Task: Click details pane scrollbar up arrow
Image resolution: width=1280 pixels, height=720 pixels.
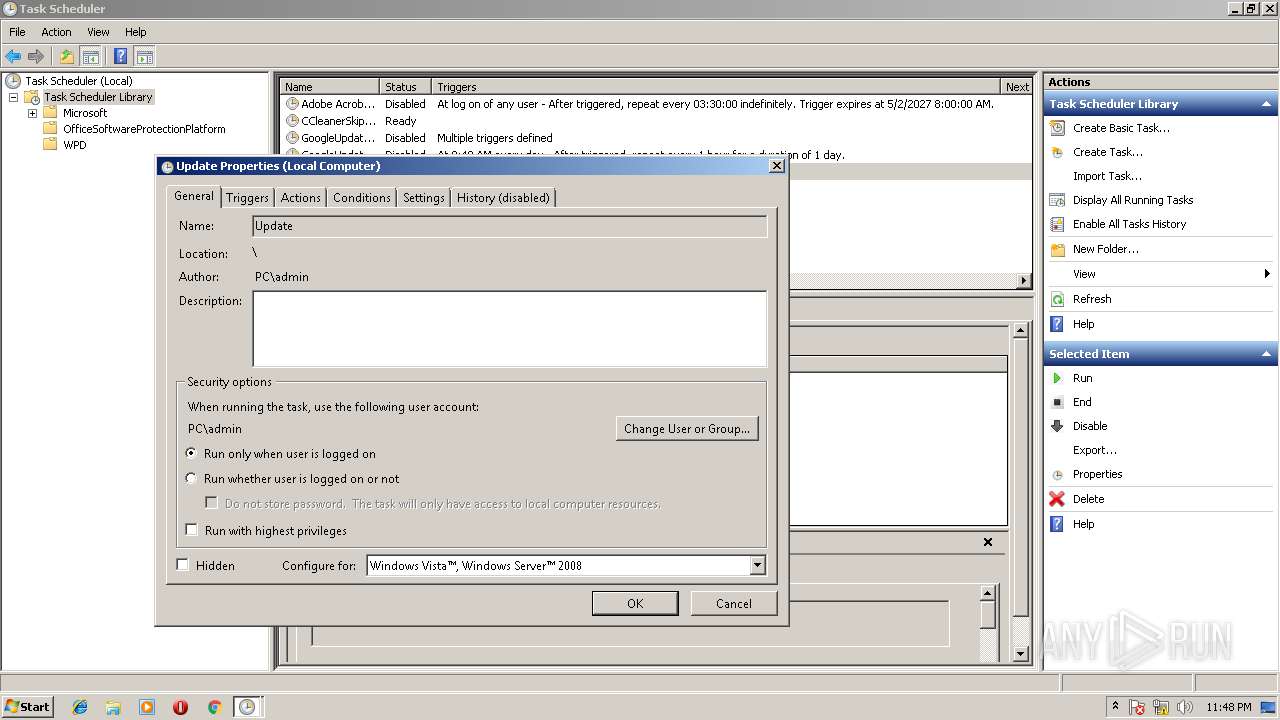Action: click(x=1020, y=330)
